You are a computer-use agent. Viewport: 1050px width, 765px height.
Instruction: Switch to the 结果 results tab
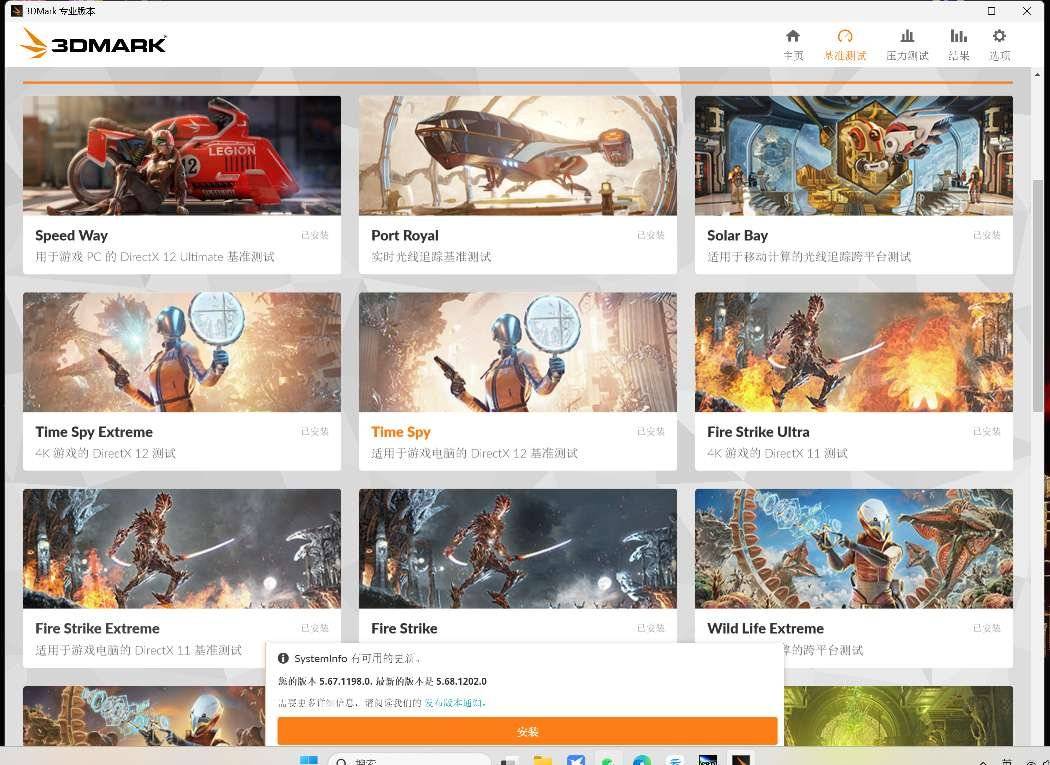(x=958, y=45)
